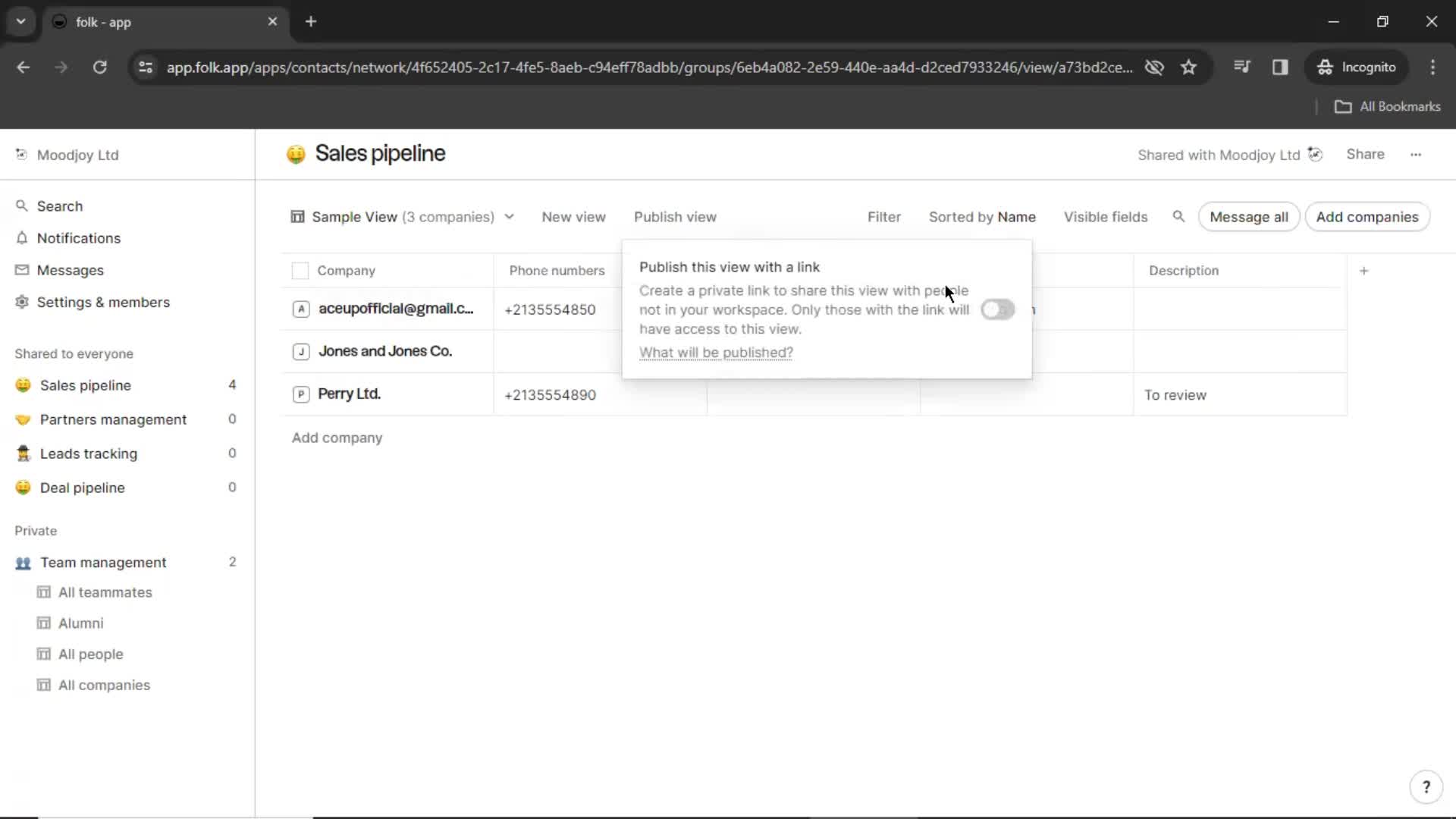Select the Publish view menu item
This screenshot has height=819, width=1456.
pos(675,216)
